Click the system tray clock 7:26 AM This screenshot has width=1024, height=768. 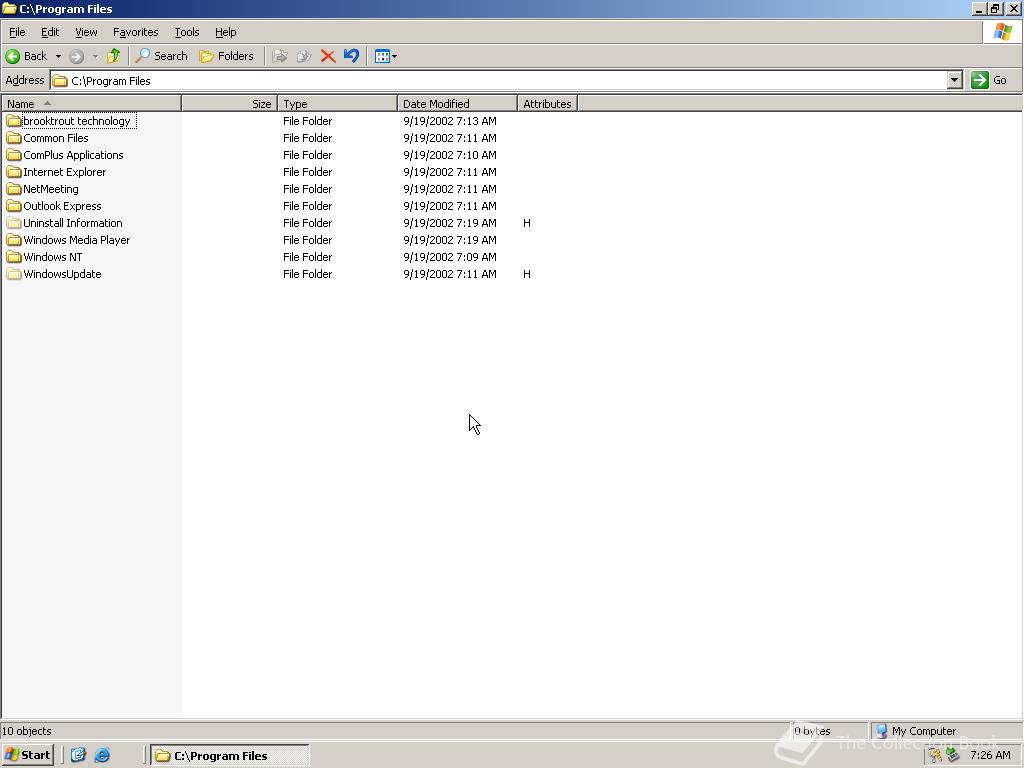coord(990,755)
